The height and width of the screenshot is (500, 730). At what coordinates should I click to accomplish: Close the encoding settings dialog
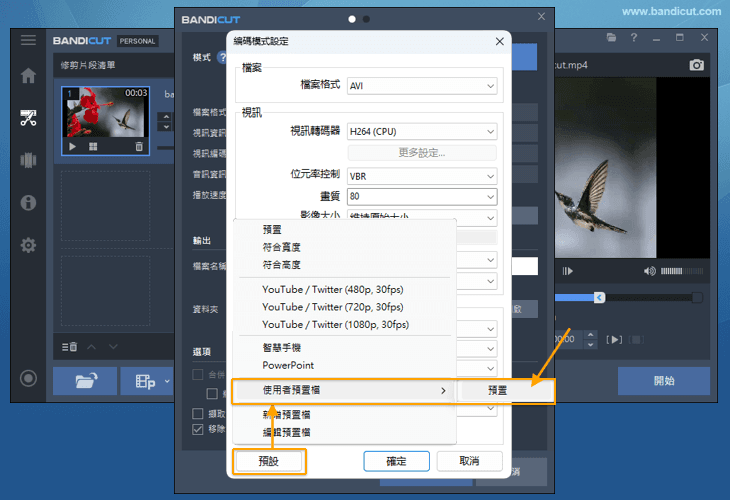pyautogui.click(x=500, y=41)
